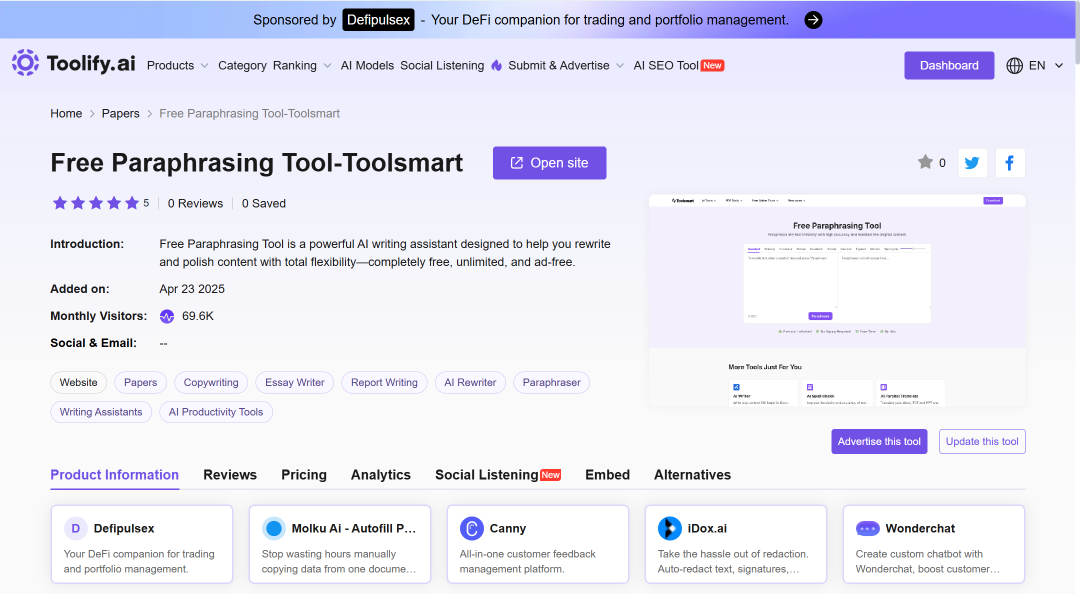Click the Essay Writer tag
The image size is (1080, 594).
coord(295,382)
